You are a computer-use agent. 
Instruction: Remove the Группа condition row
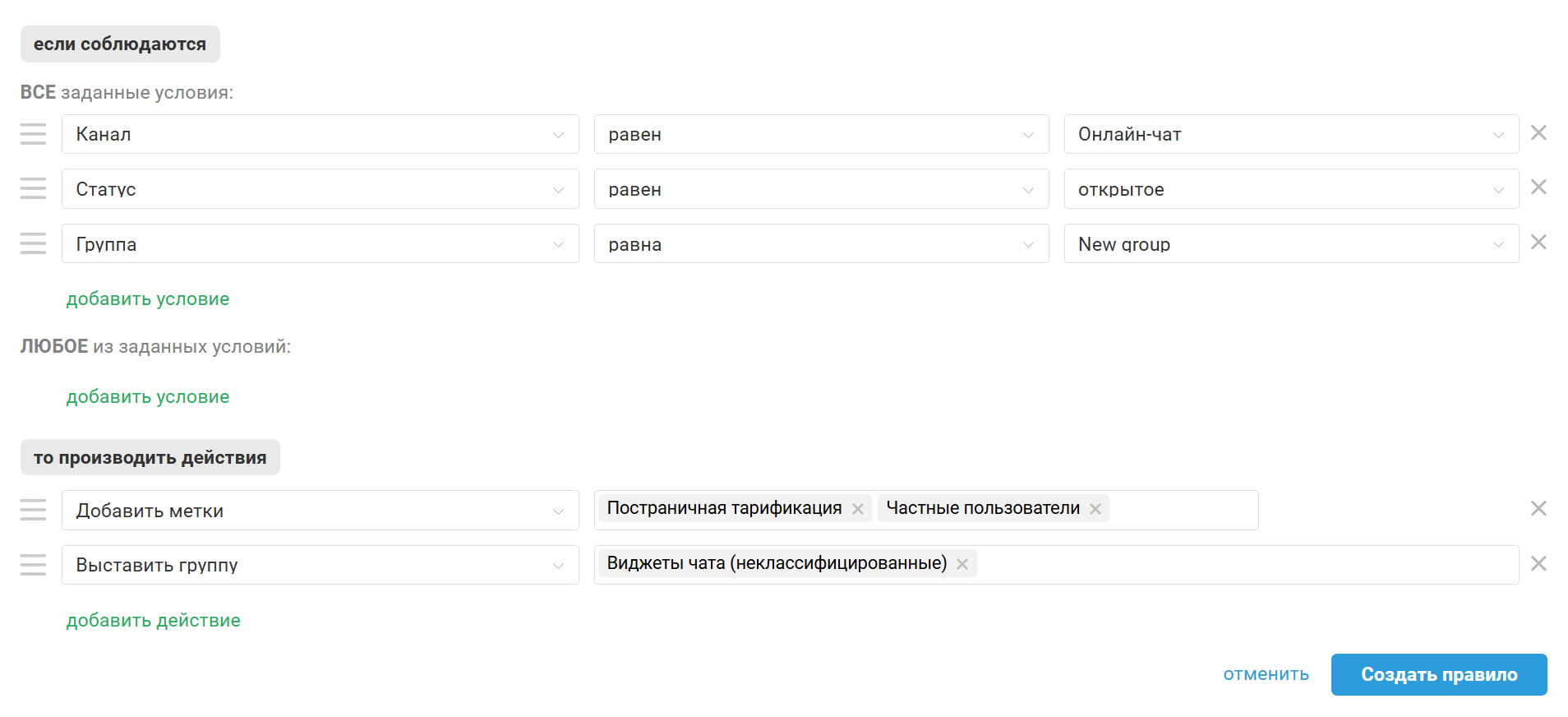tap(1538, 242)
